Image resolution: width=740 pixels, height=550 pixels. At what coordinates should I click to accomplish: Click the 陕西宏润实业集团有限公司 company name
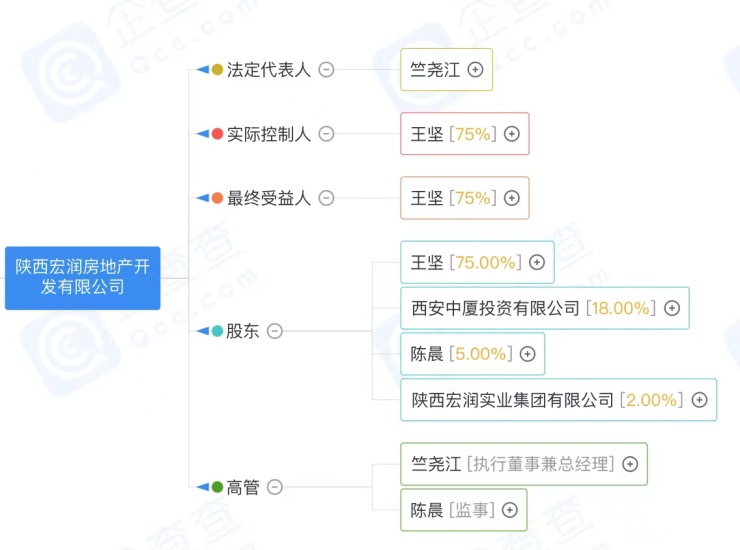tap(512, 400)
